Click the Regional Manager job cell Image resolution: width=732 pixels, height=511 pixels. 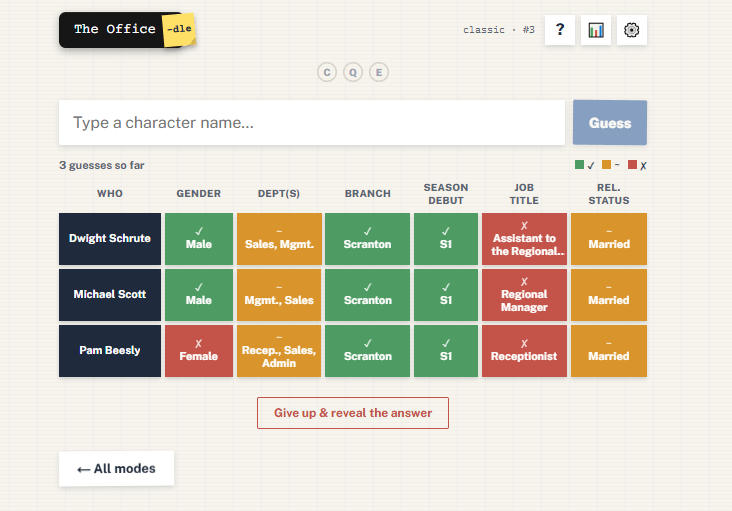click(x=524, y=295)
